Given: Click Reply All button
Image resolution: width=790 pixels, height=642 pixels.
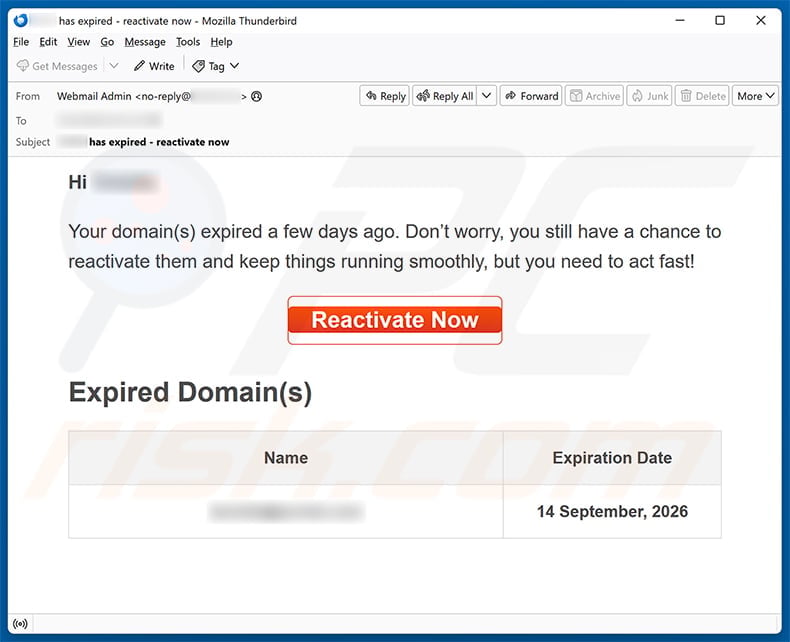Looking at the screenshot, I should pyautogui.click(x=445, y=96).
